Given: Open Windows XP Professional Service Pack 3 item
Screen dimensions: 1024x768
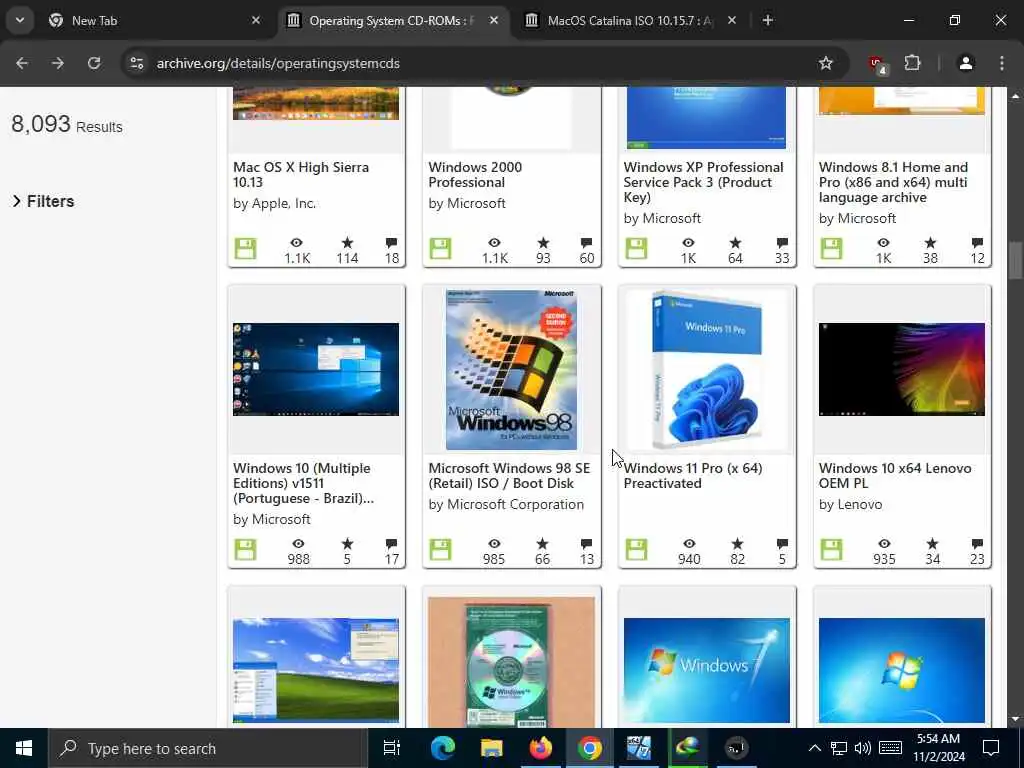Looking at the screenshot, I should tap(703, 182).
